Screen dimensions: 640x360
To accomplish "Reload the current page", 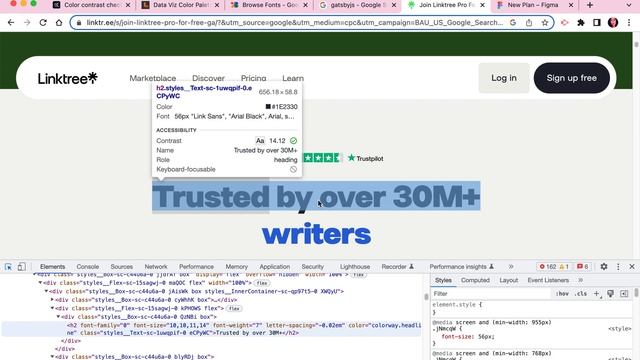I will click(43, 22).
